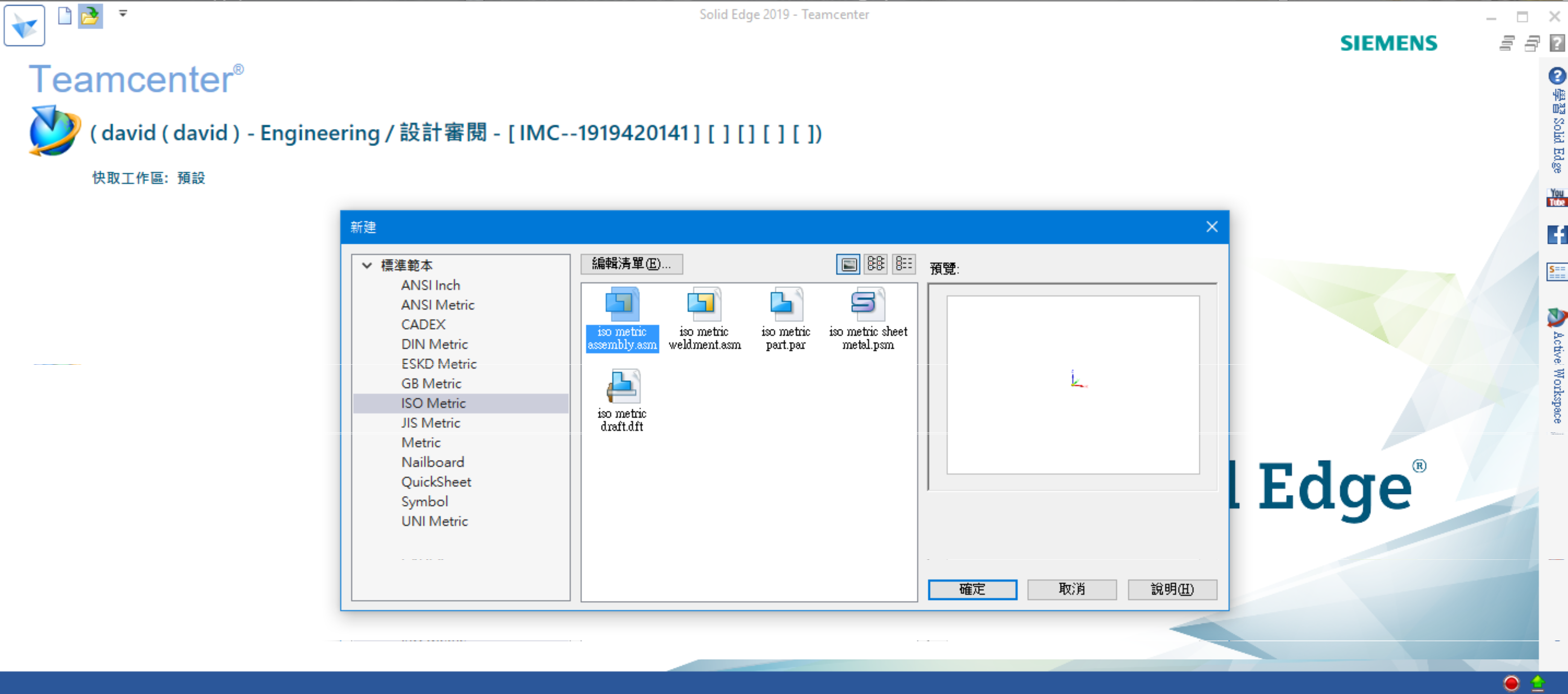Click the green upload arrow status icon

1538,682
